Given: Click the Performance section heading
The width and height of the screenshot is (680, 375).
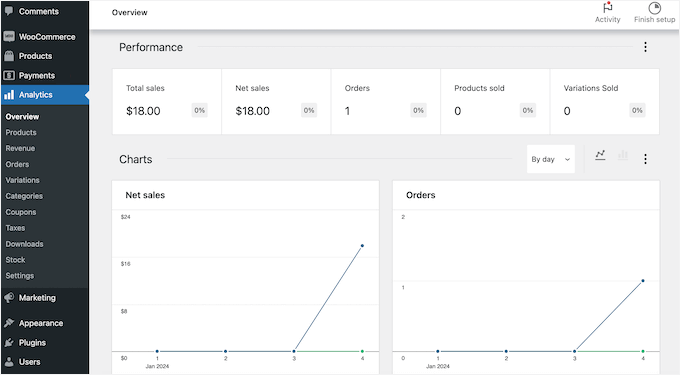Looking at the screenshot, I should [x=151, y=47].
